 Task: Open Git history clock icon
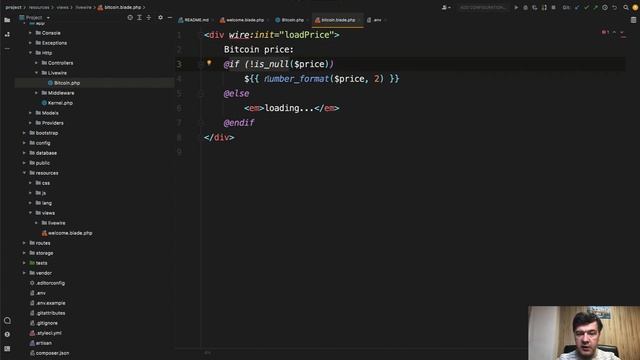pyautogui.click(x=605, y=7)
